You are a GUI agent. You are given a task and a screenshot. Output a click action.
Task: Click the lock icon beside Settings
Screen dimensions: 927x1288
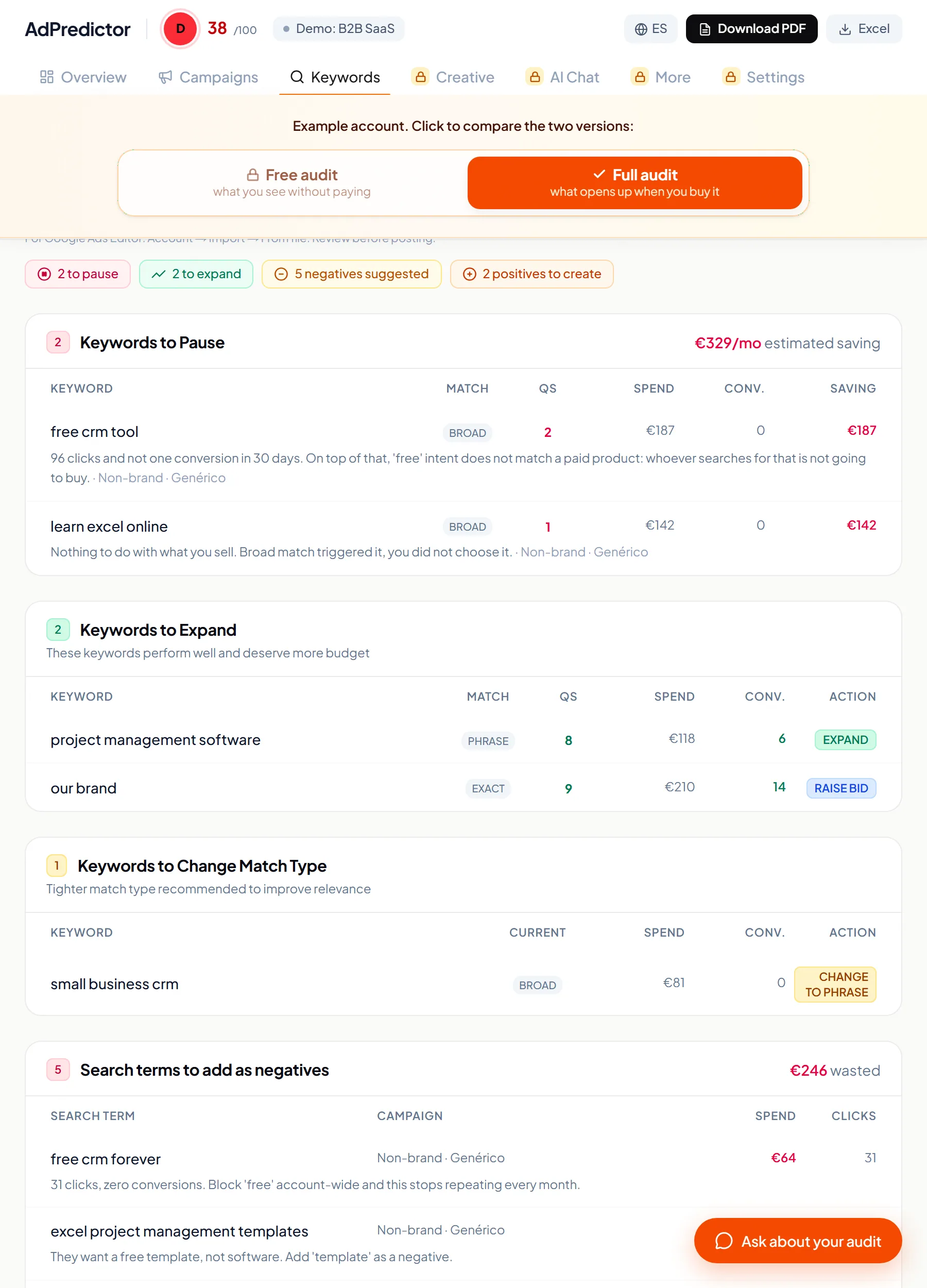[731, 77]
